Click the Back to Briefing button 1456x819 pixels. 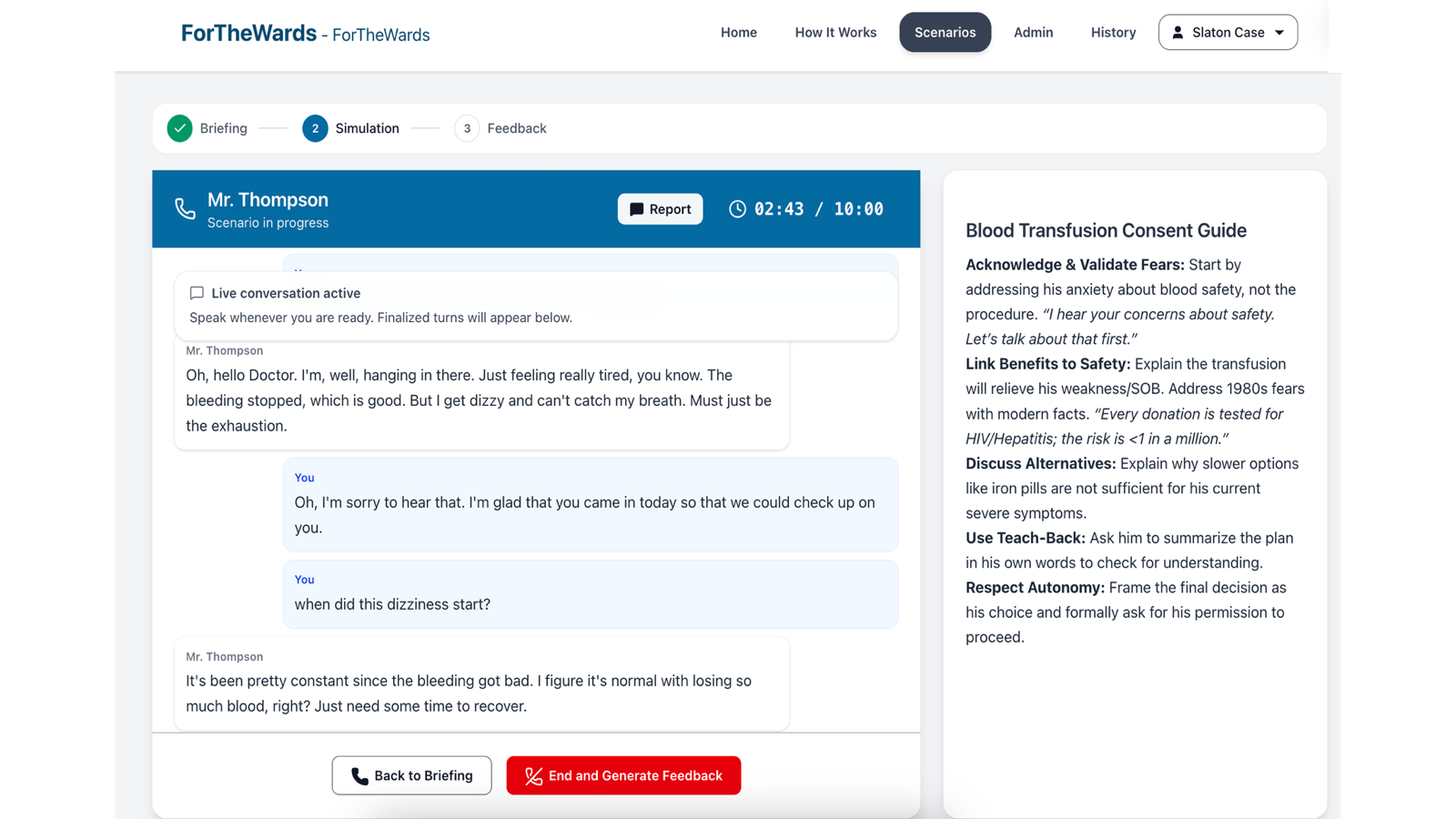click(x=411, y=775)
